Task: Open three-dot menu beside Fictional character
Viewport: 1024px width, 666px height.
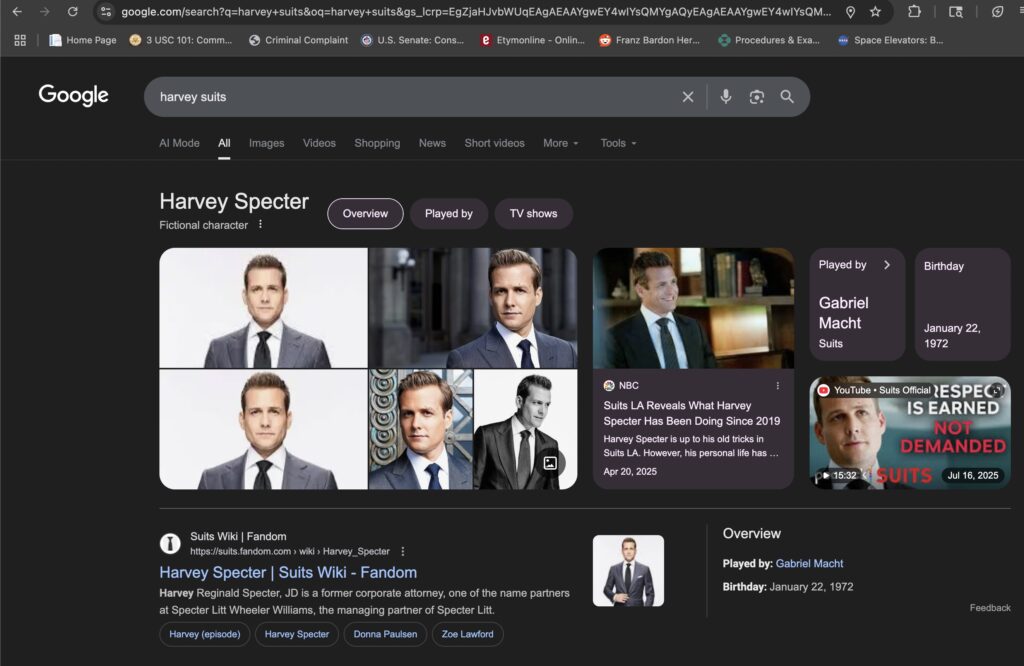Action: (x=261, y=225)
